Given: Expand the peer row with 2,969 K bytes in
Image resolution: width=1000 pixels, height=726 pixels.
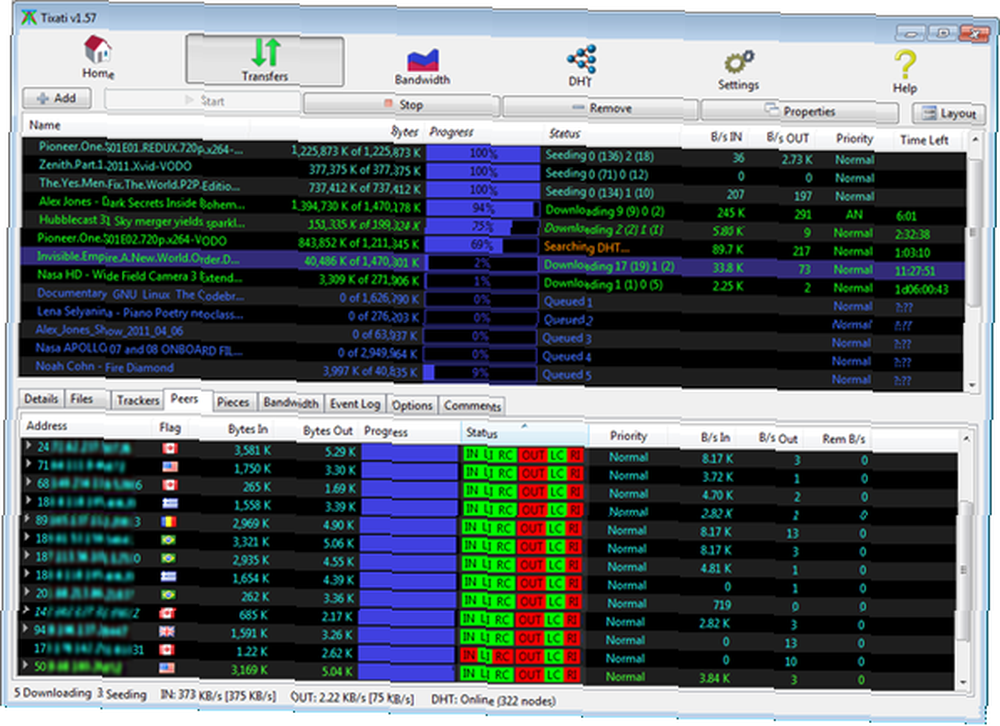Looking at the screenshot, I should pyautogui.click(x=28, y=518).
